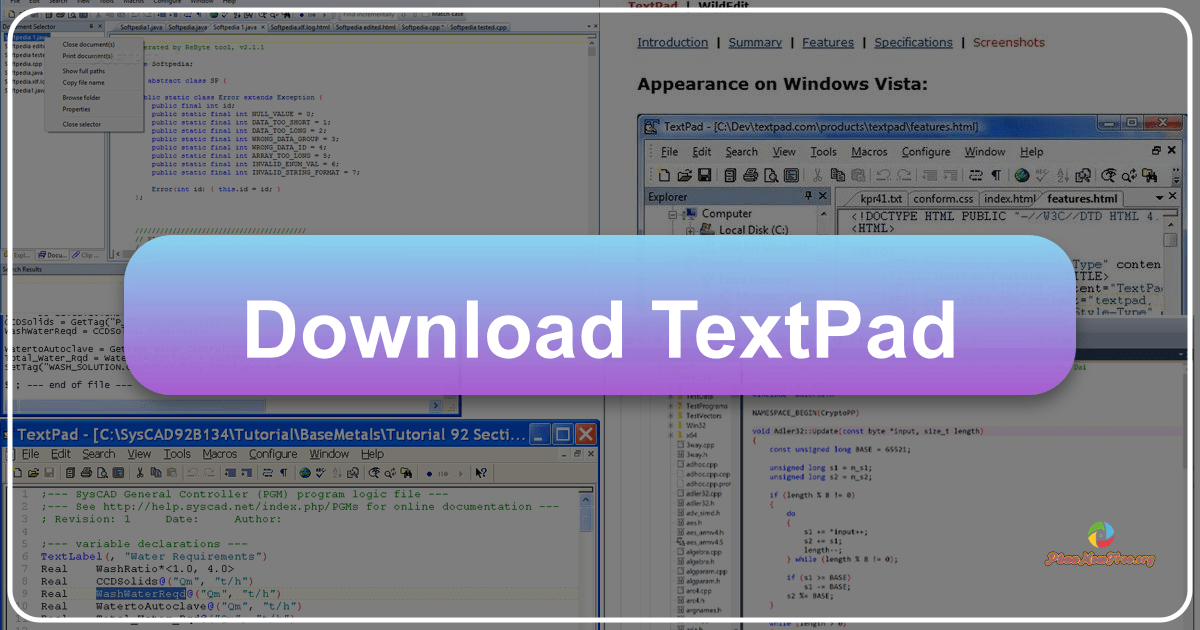This screenshot has height=630, width=1200.
Task: Open the Screenshots link
Action: 1009,42
